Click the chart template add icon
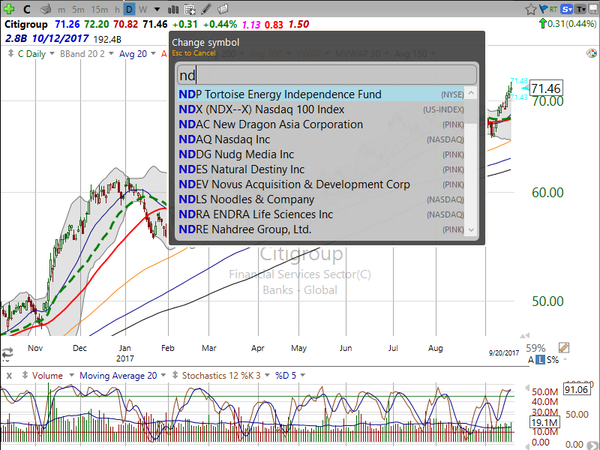The height and width of the screenshot is (450, 600). (189, 9)
